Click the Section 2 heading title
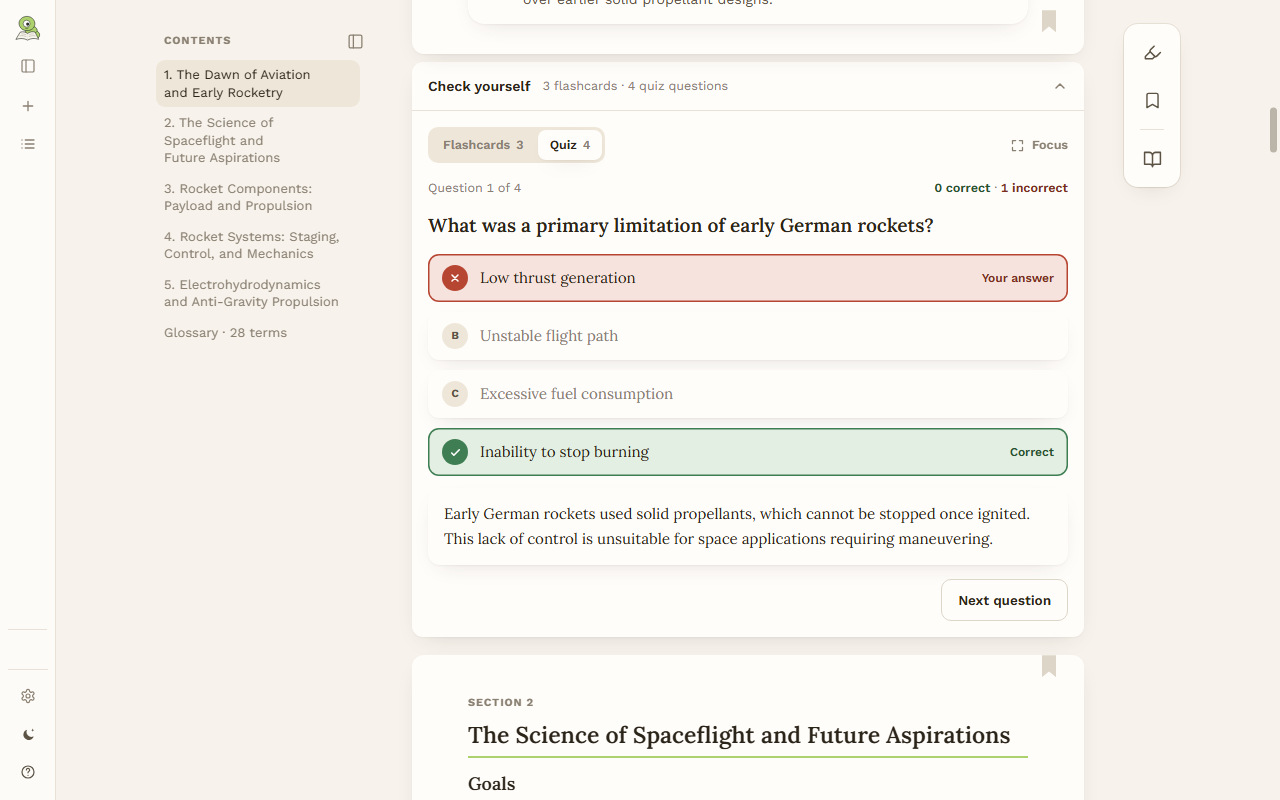The image size is (1280, 800). point(739,735)
